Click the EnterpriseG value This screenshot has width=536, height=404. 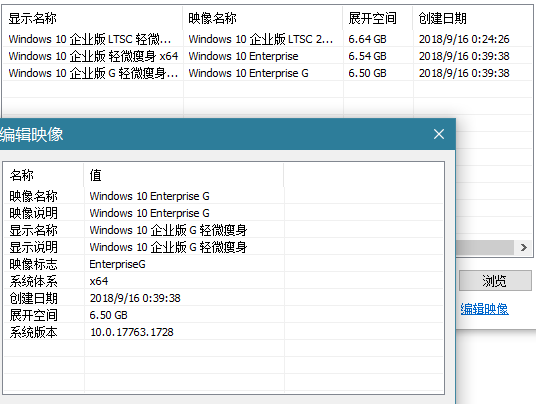coord(117,264)
